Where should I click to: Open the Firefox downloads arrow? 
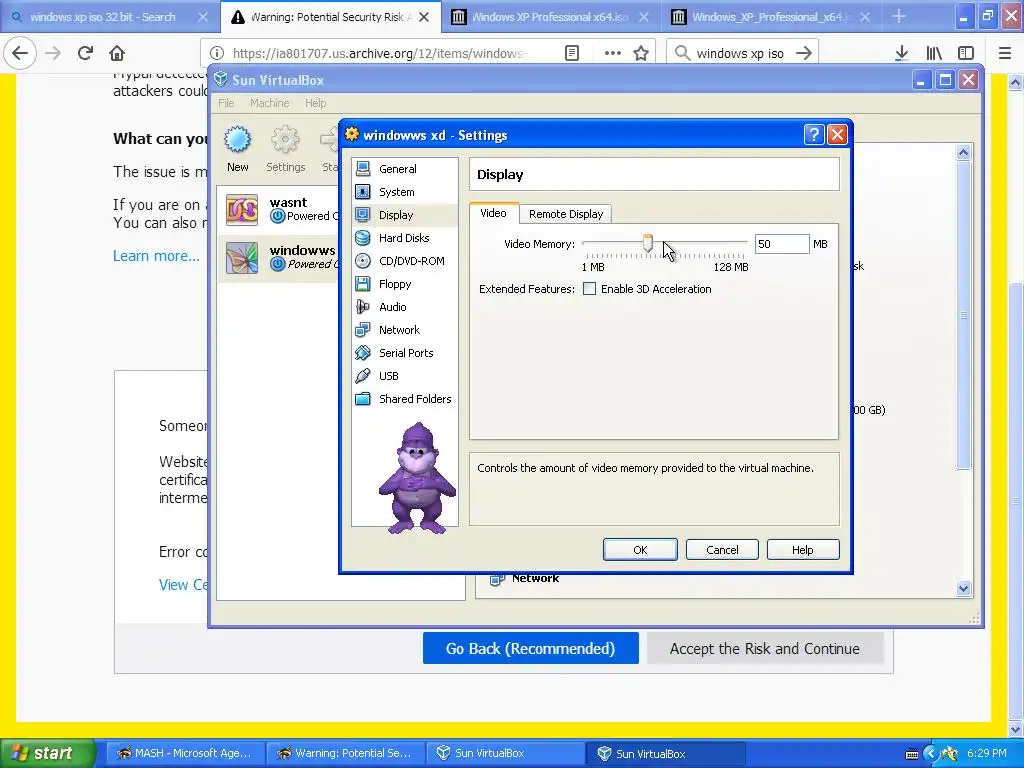(901, 53)
